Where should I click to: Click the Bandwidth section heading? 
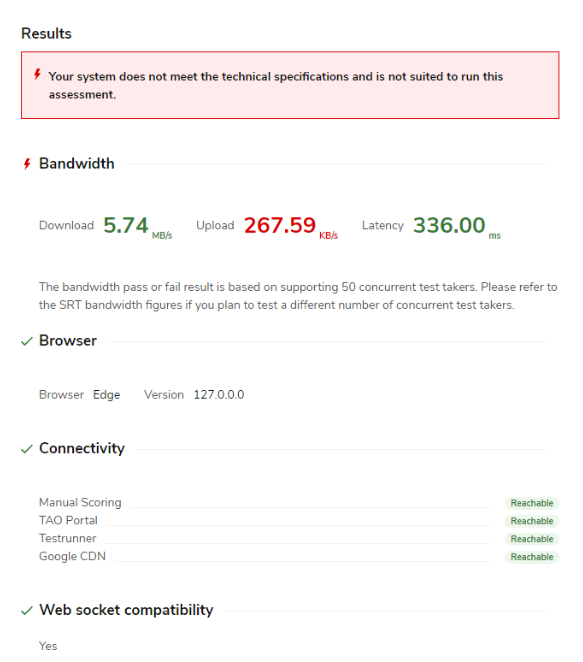(x=76, y=164)
